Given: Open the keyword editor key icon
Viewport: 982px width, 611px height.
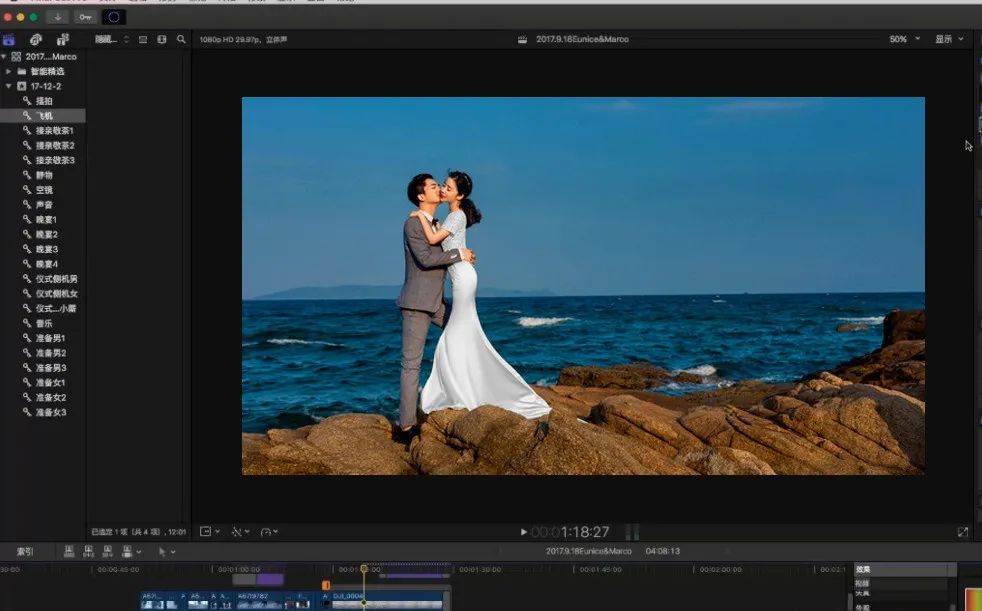Looking at the screenshot, I should (85, 17).
